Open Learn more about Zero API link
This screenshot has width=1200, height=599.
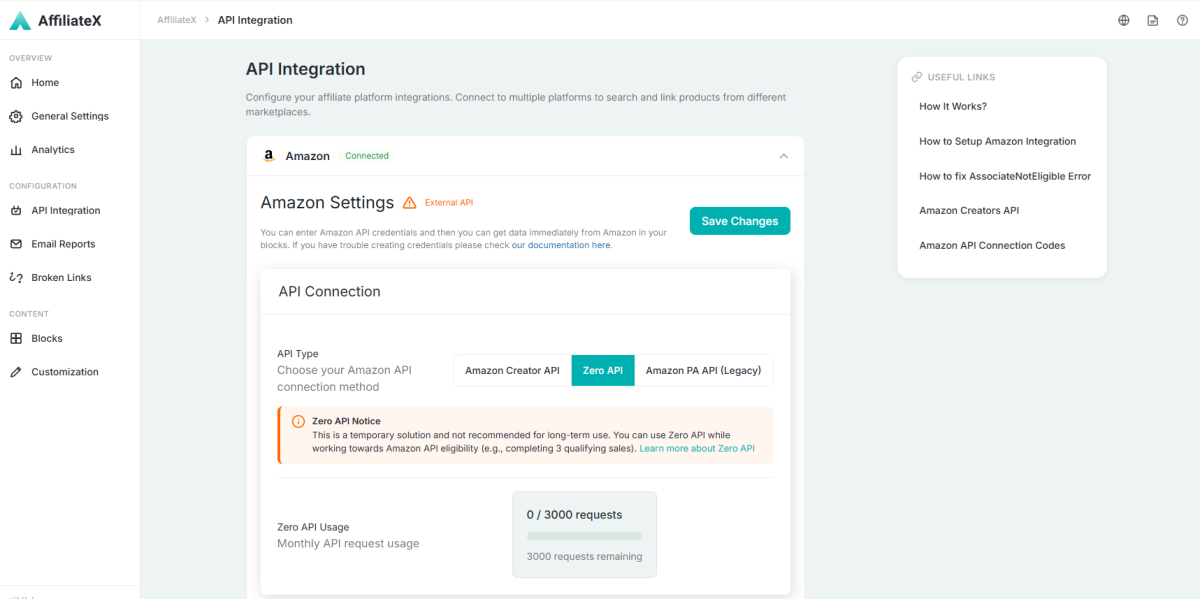697,449
